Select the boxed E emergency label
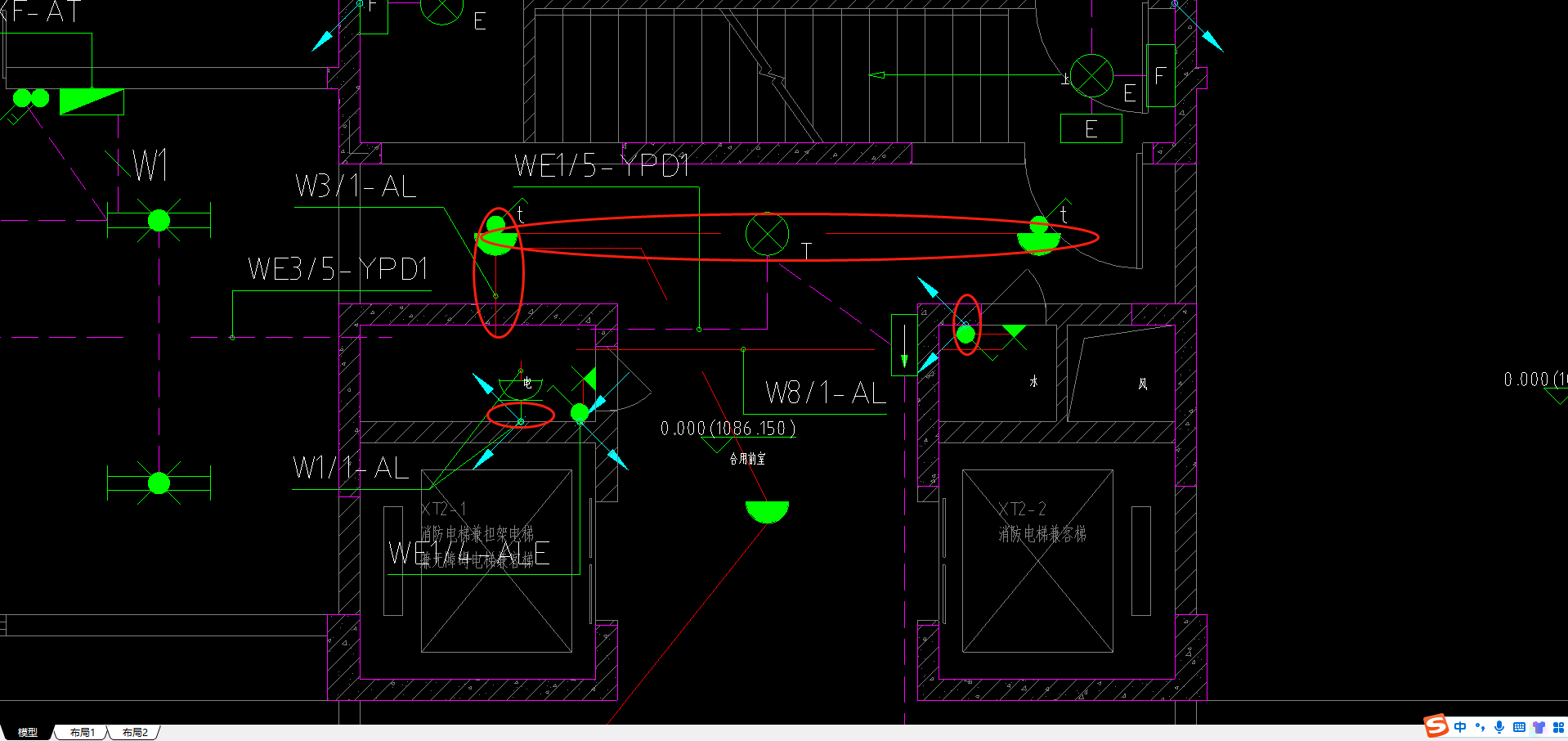 [1091, 128]
